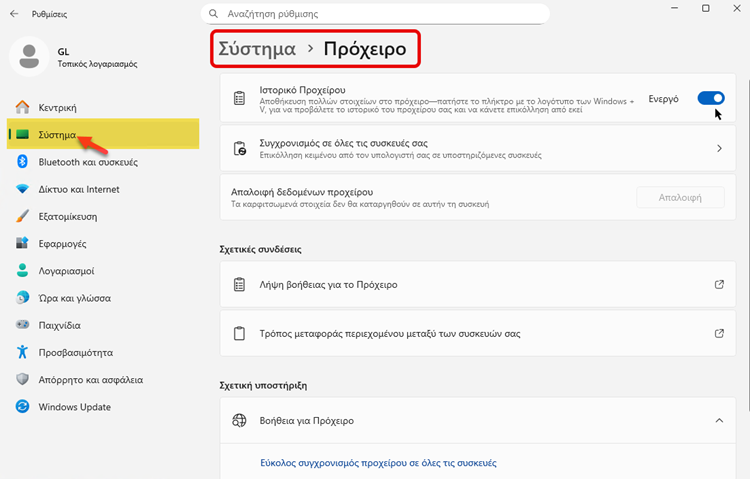Click the Σχετική υποστήριξη heading

pyautogui.click(x=263, y=385)
